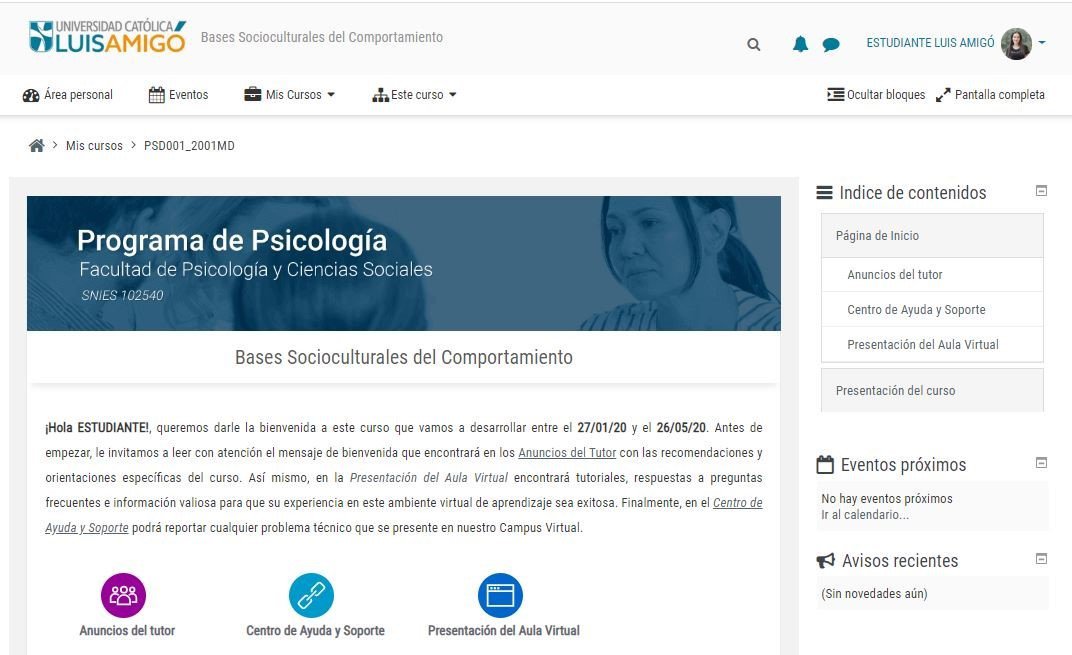The height and width of the screenshot is (655, 1072).
Task: Select Página de Inicio in contents index
Action: pyautogui.click(x=932, y=236)
